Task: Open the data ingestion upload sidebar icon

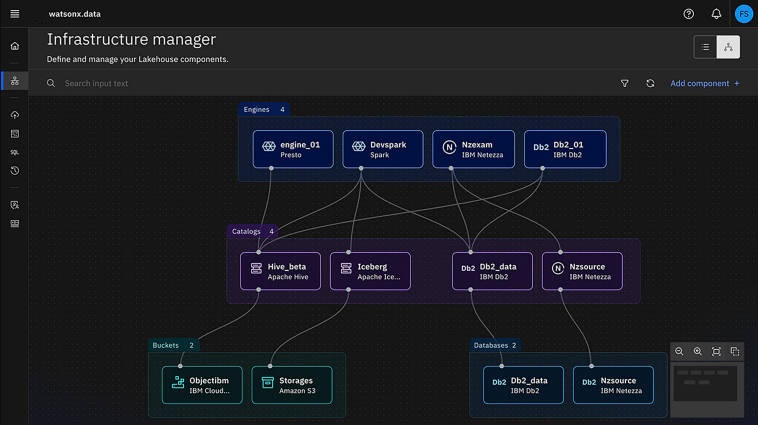Action: (15, 115)
